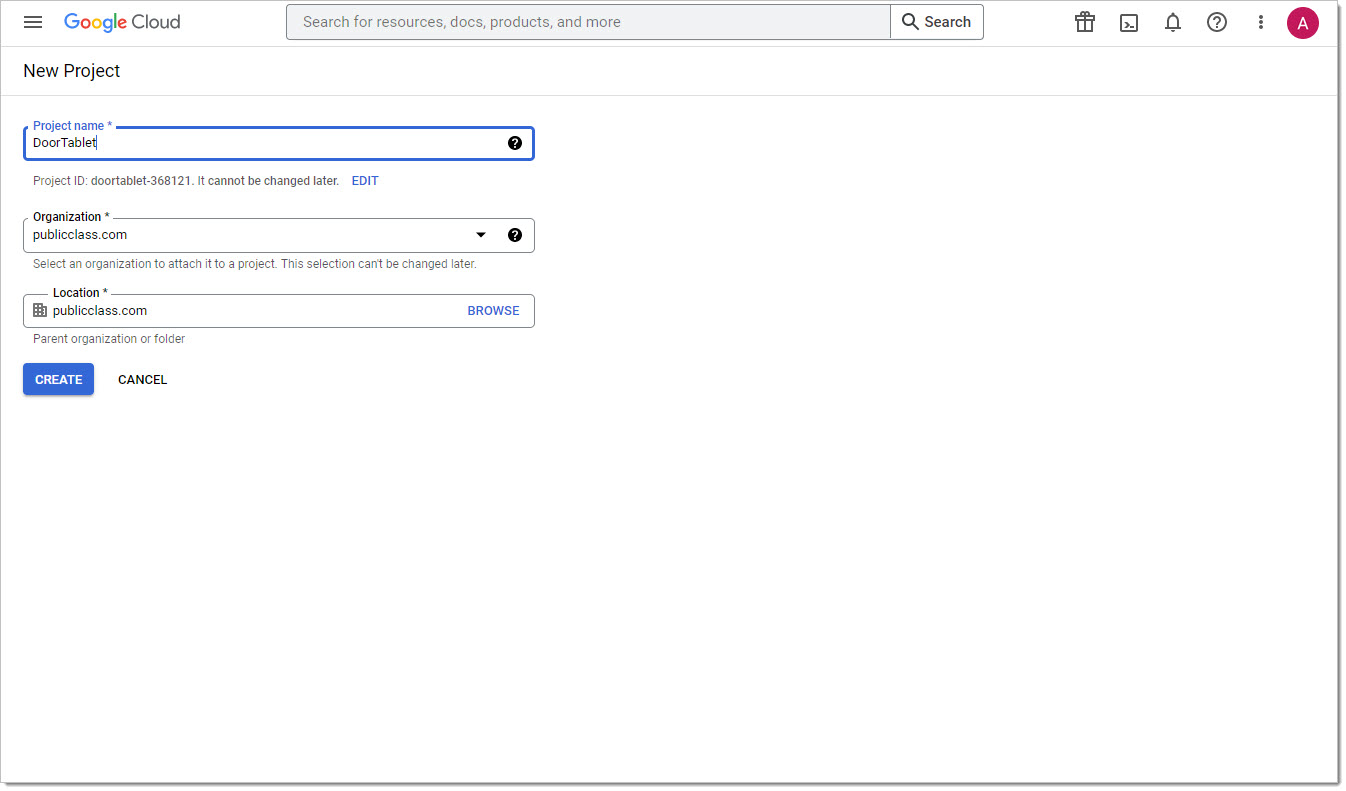This screenshot has height=791, width=1346.
Task: Expand the Organization dropdown arrow
Action: [x=481, y=235]
